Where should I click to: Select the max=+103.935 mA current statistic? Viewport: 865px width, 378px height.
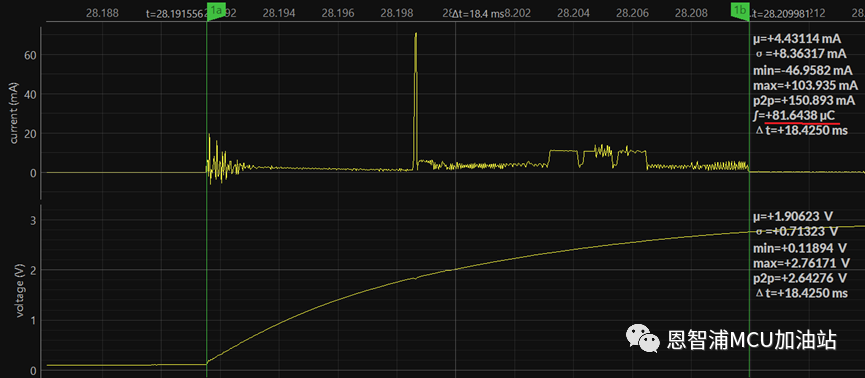pyautogui.click(x=805, y=86)
